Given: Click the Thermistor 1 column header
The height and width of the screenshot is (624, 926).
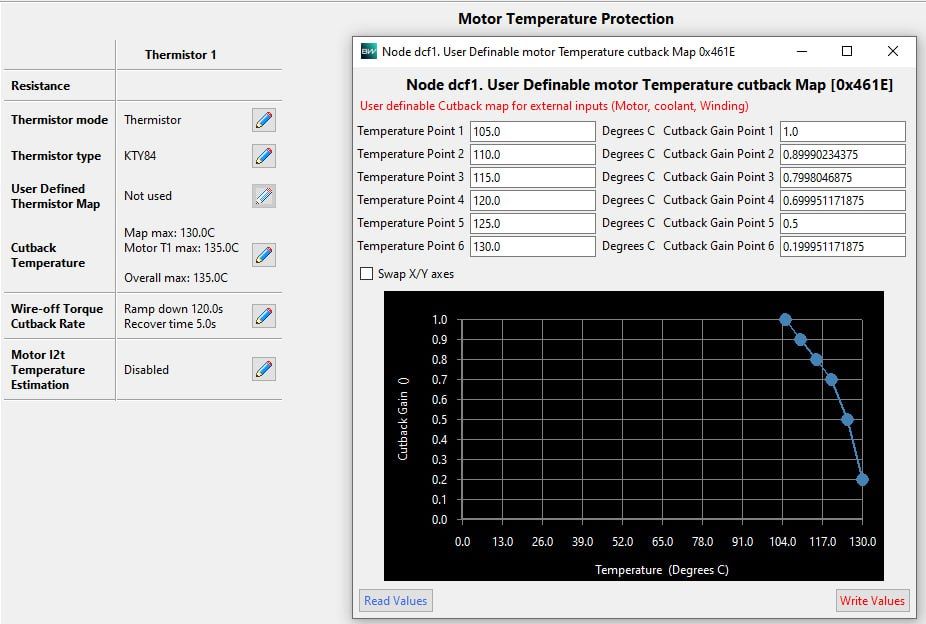Looking at the screenshot, I should tap(181, 55).
